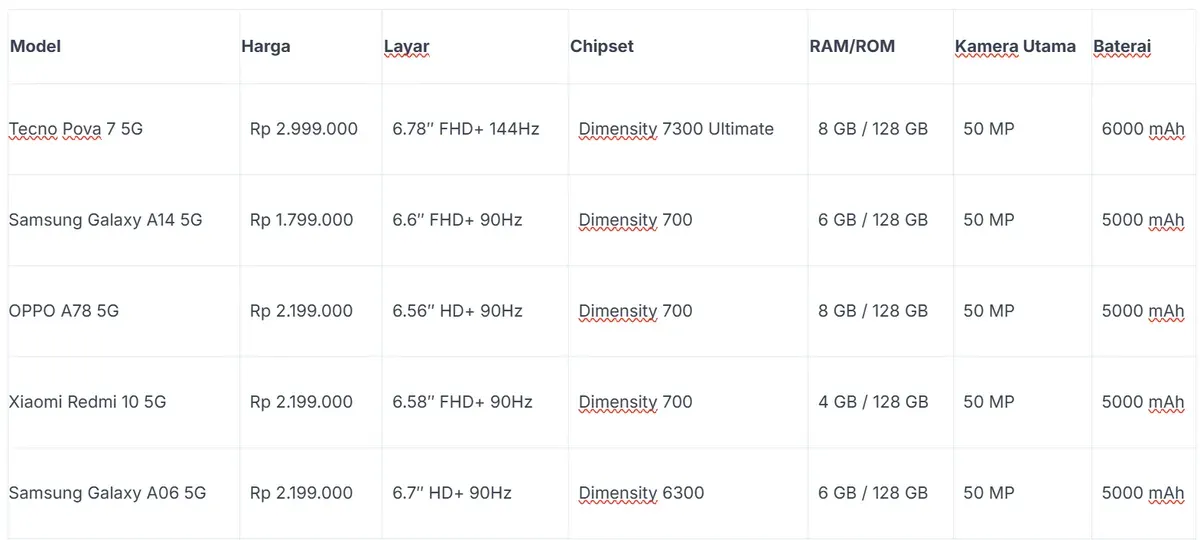Select the 6.56″ HD+ 90Hz cell
1200x540 pixels.
458,311
